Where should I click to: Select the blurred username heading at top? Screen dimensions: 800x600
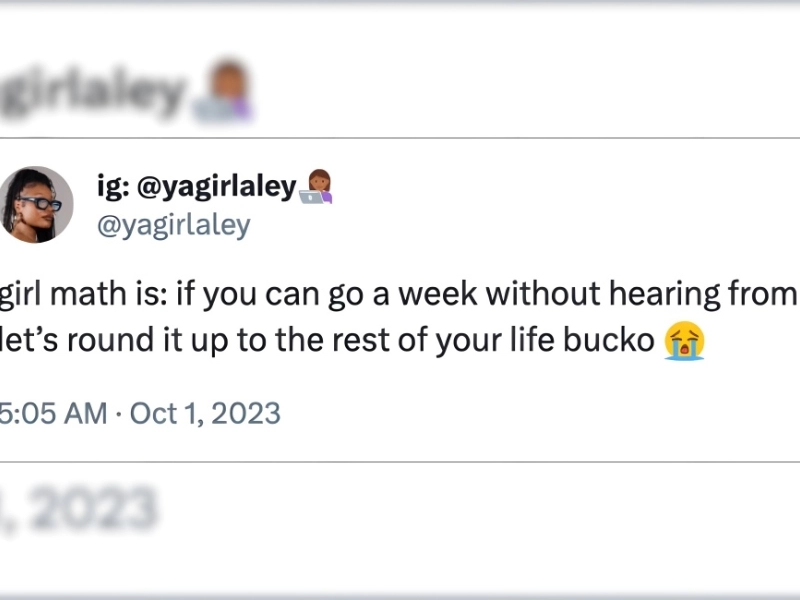pyautogui.click(x=95, y=94)
